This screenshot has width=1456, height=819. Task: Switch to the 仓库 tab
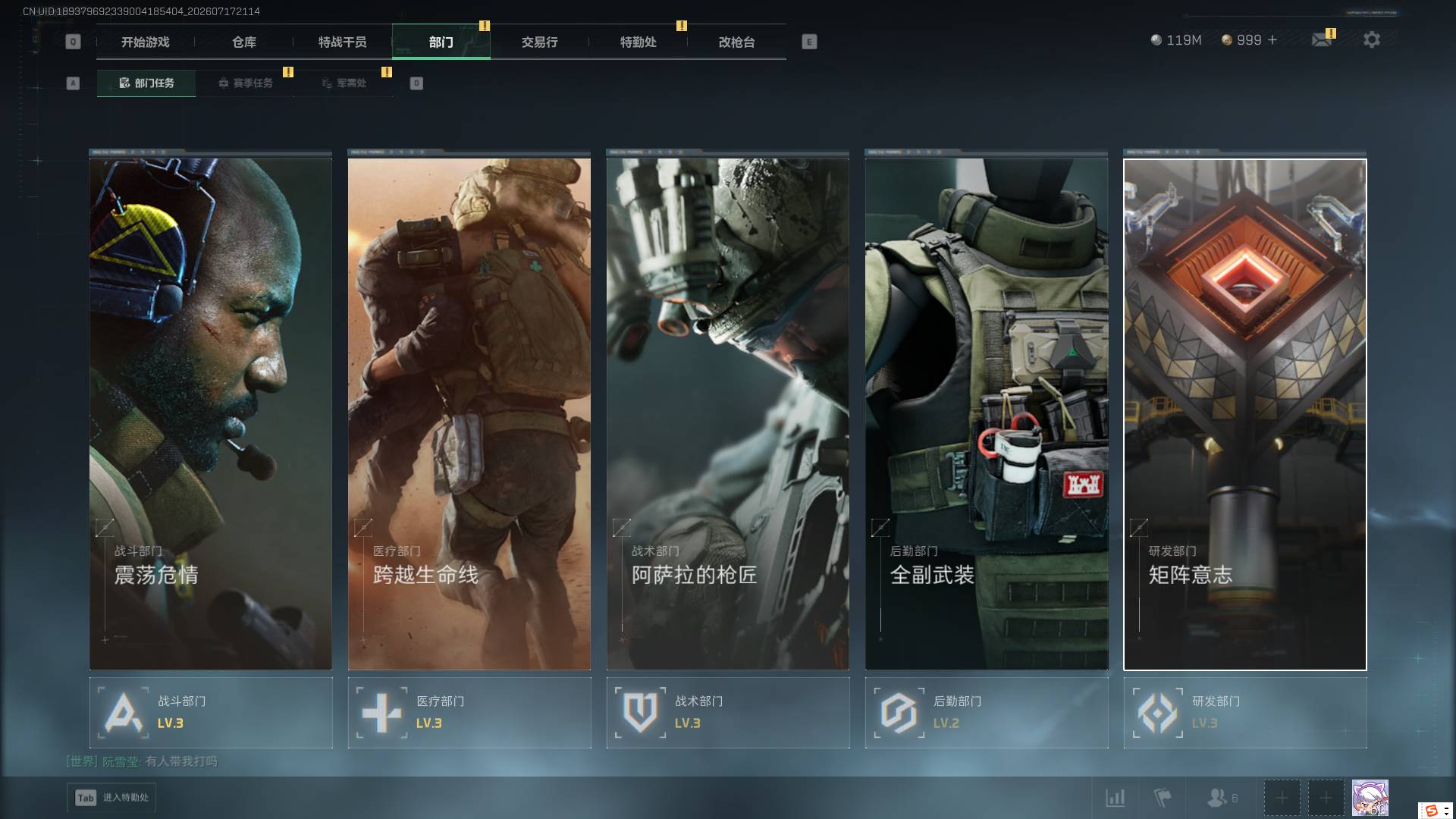pyautogui.click(x=244, y=42)
